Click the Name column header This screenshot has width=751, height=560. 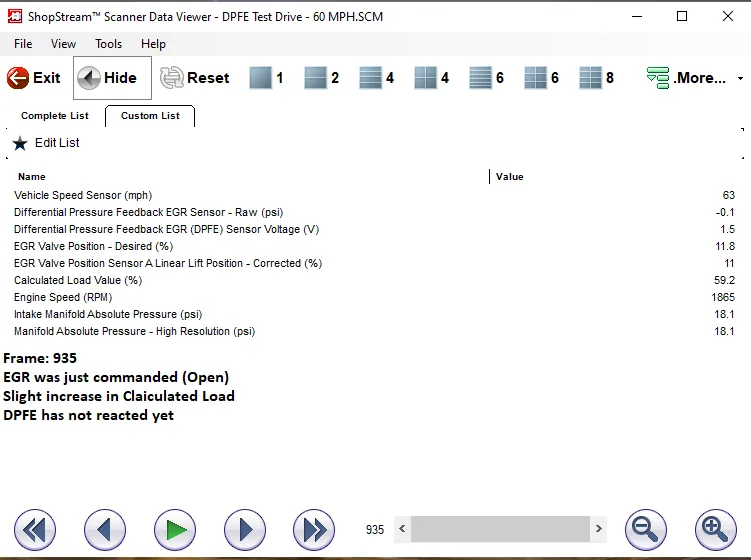point(32,177)
